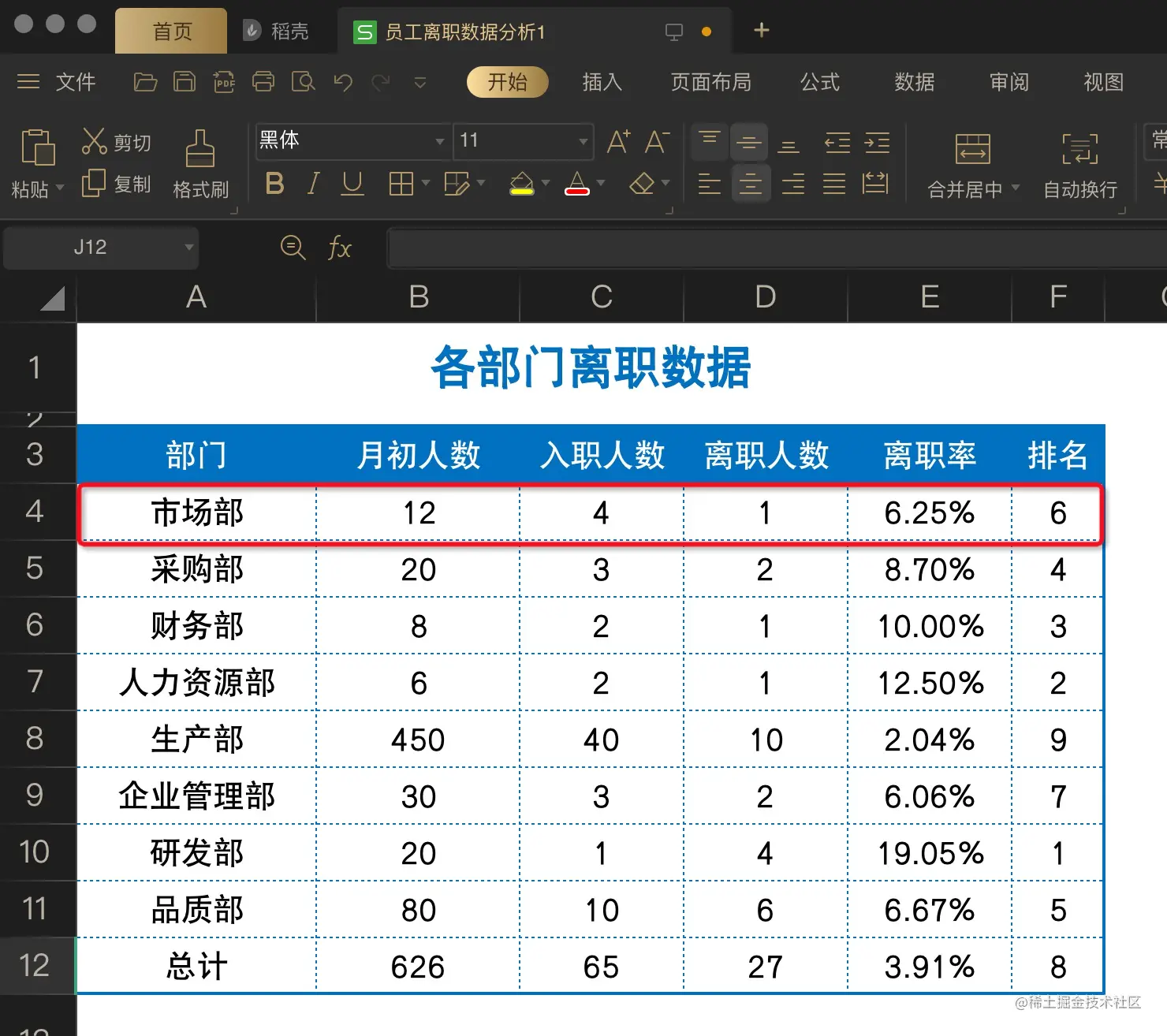Screen dimensions: 1167x1036
Task: Expand the cell style dropdown arrow
Action: click(x=481, y=184)
